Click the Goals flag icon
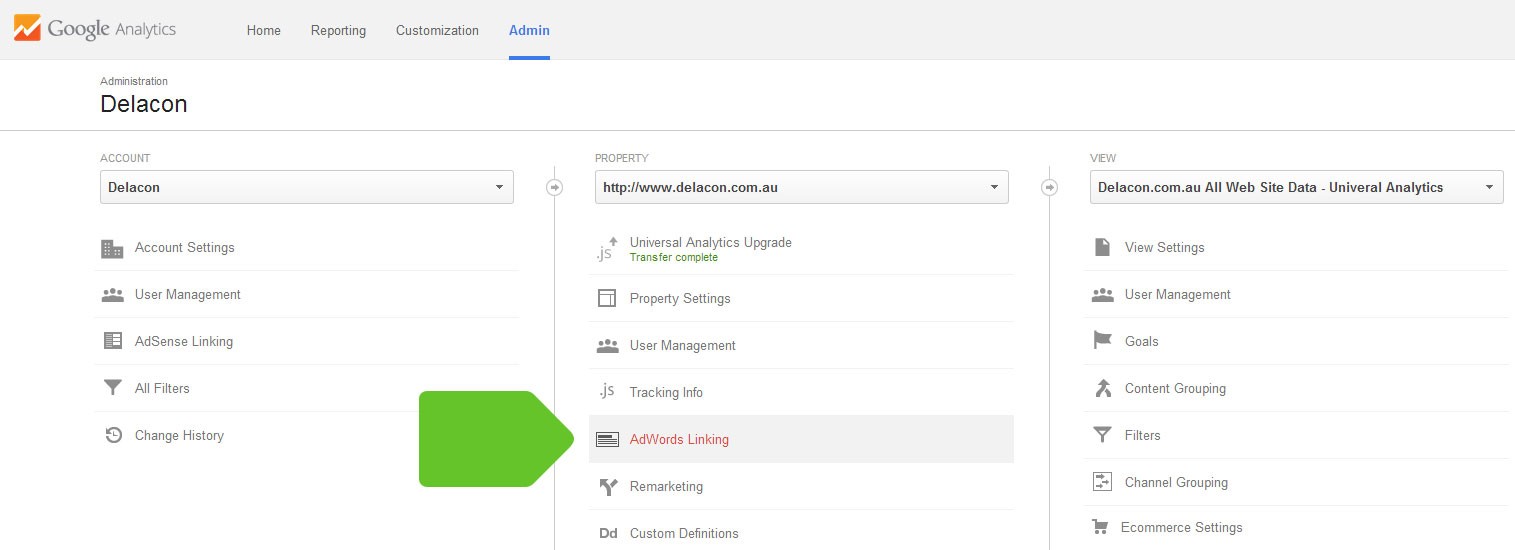1515x550 pixels. click(1103, 341)
